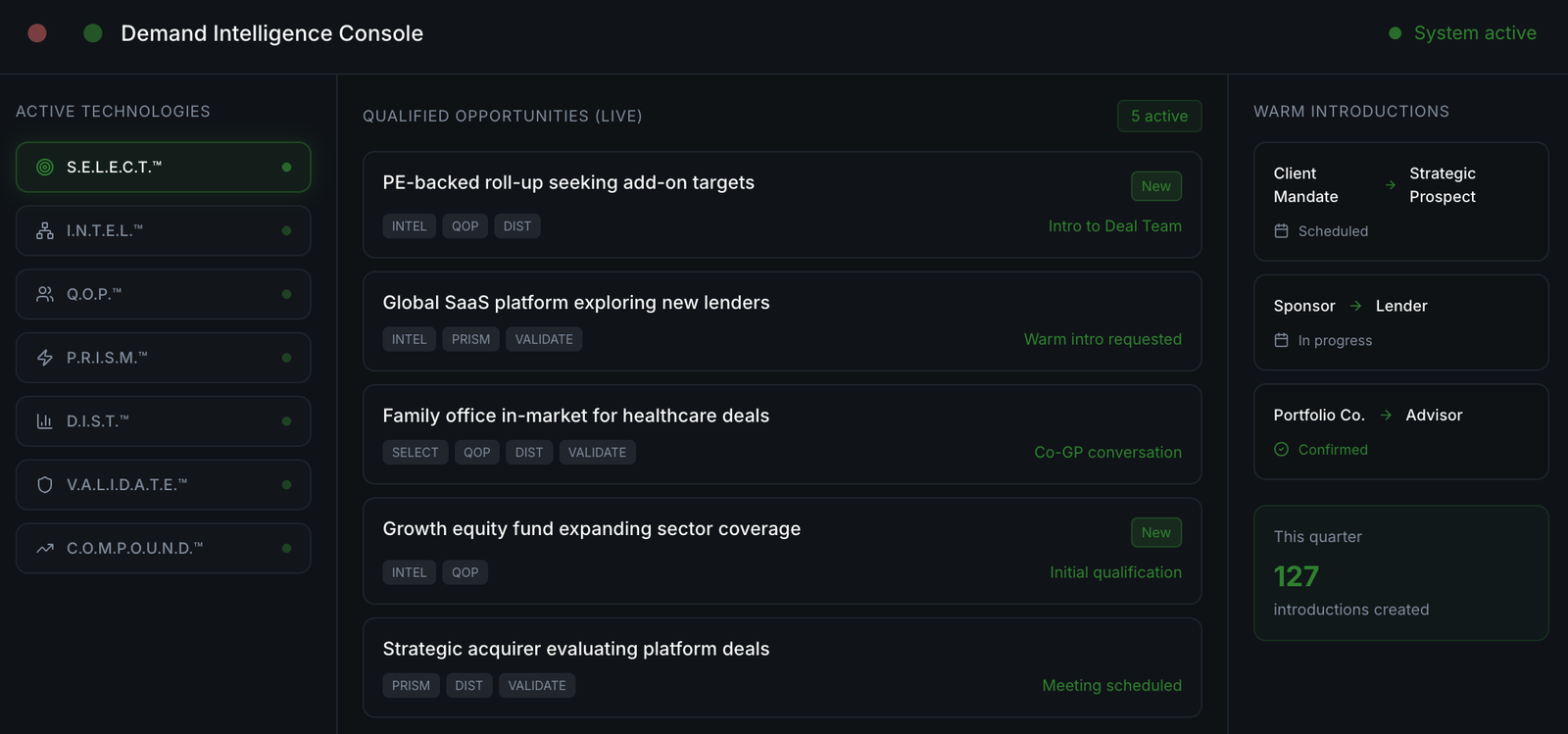
Task: Click the shield icon beside V.A.L.I.D.A.T.E.
Action: point(45,485)
